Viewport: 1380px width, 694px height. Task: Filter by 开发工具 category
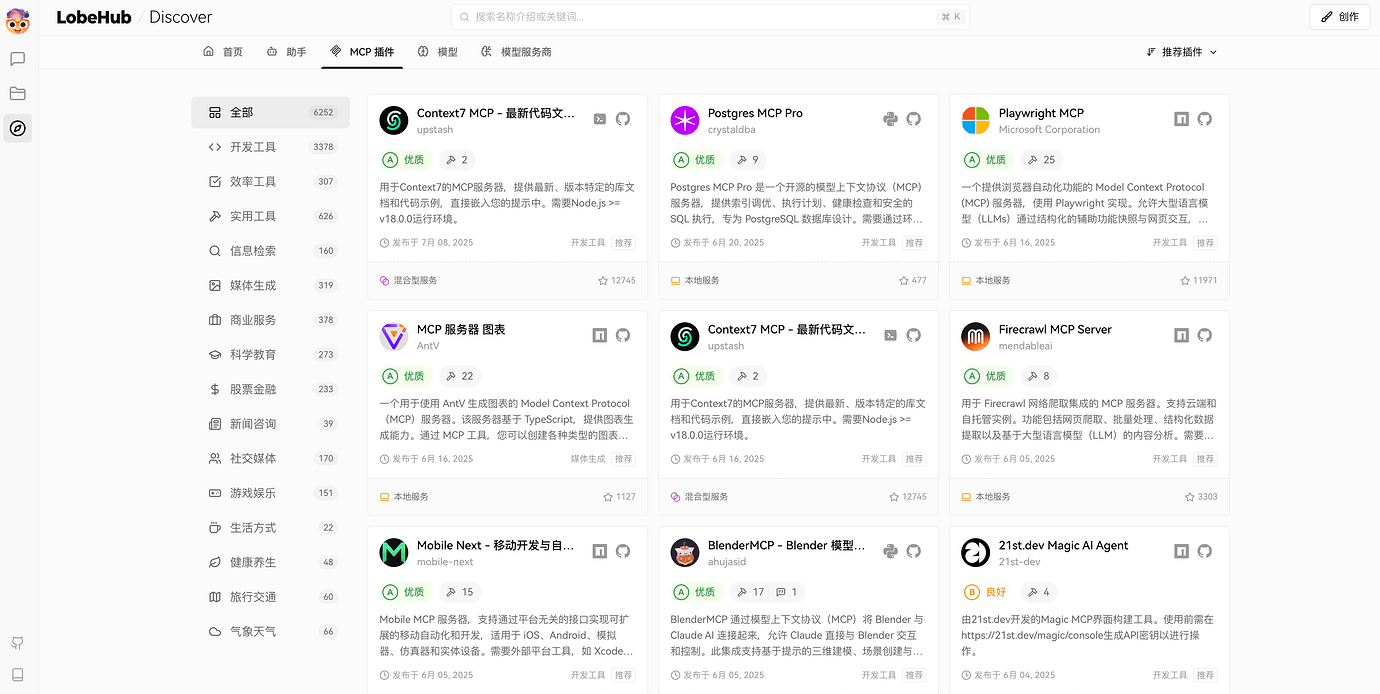click(x=270, y=147)
